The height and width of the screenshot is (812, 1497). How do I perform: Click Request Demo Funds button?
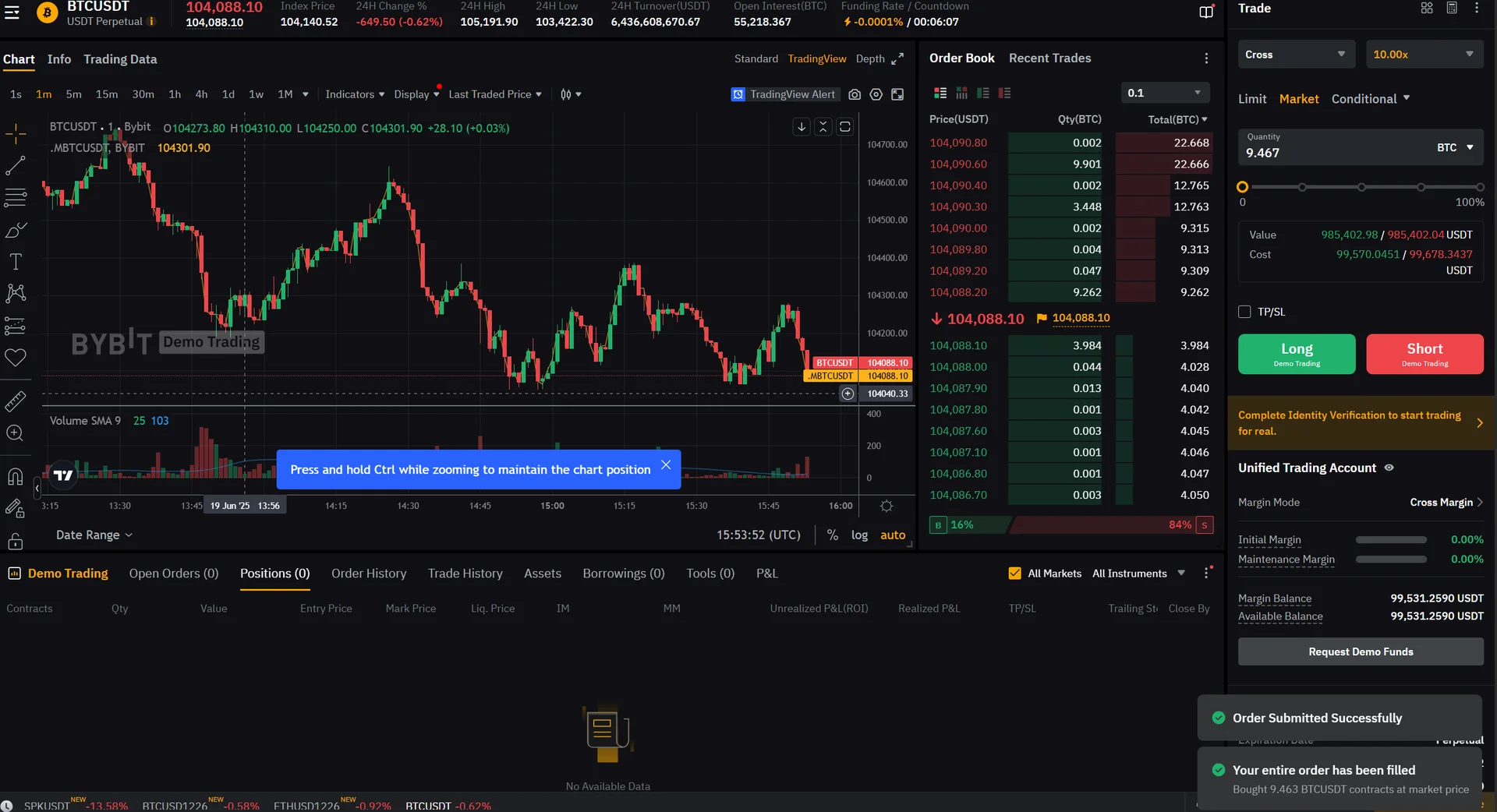coord(1361,651)
